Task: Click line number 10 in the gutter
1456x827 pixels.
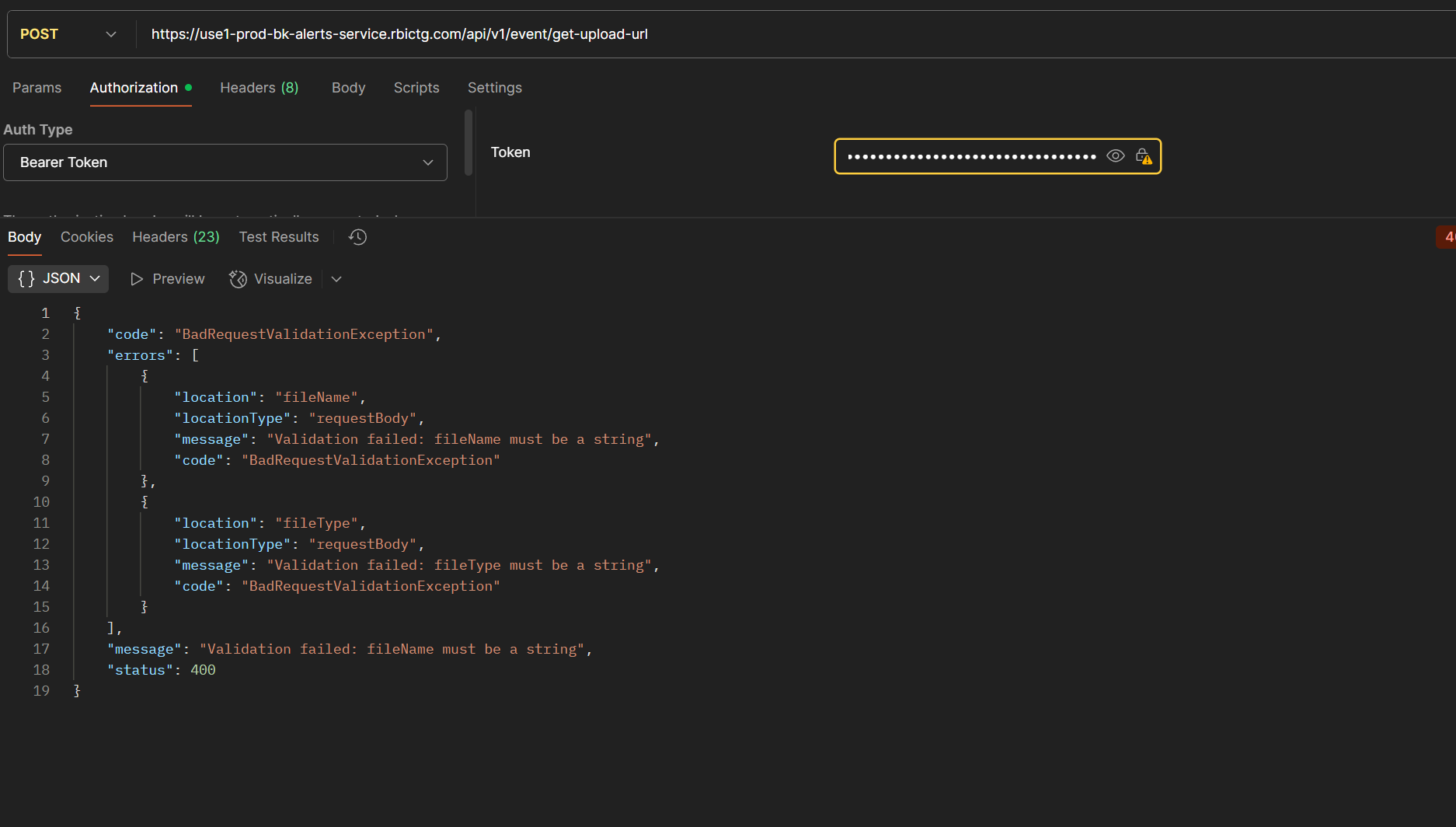Action: [41, 502]
